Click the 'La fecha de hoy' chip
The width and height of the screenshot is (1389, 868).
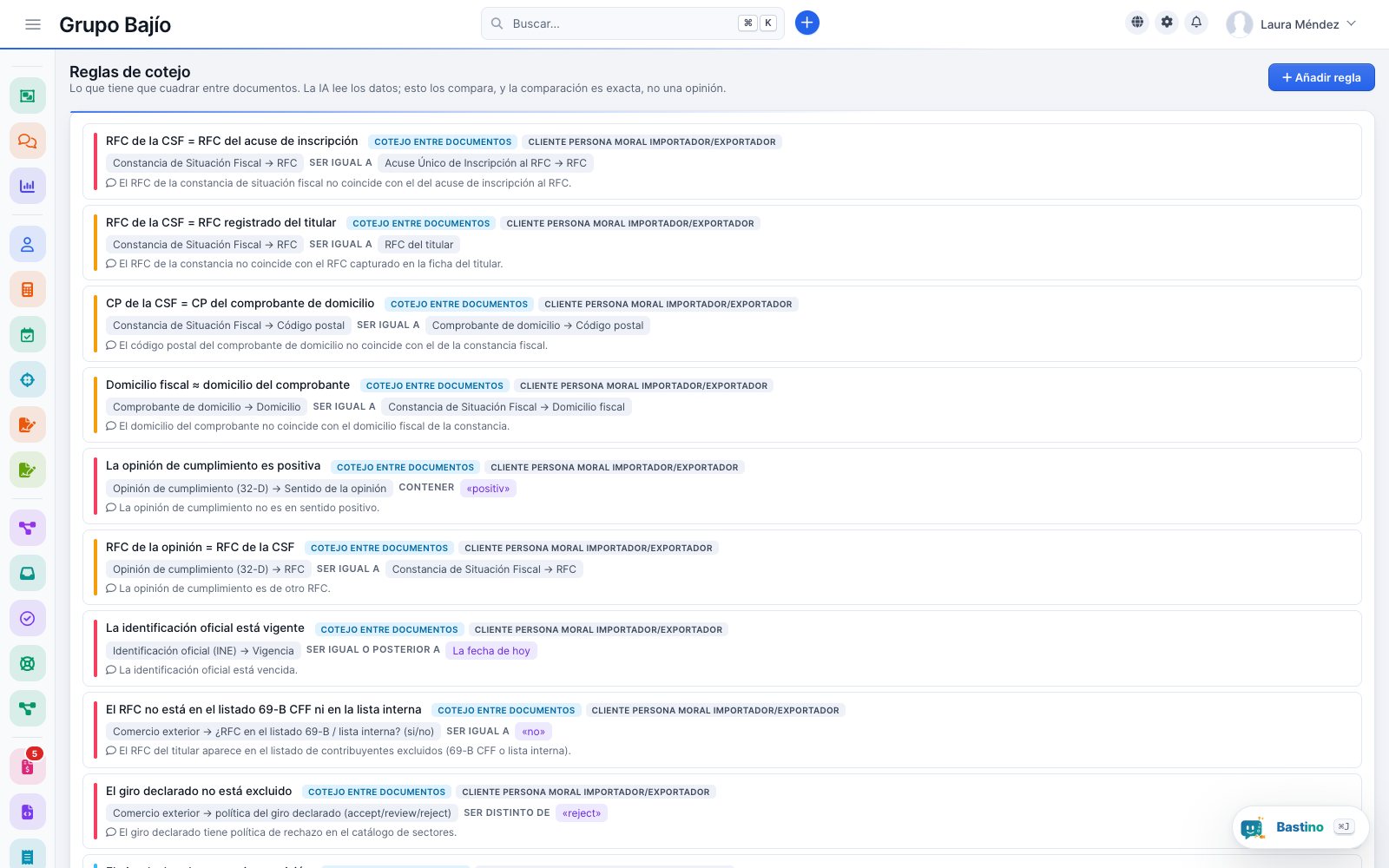point(491,650)
